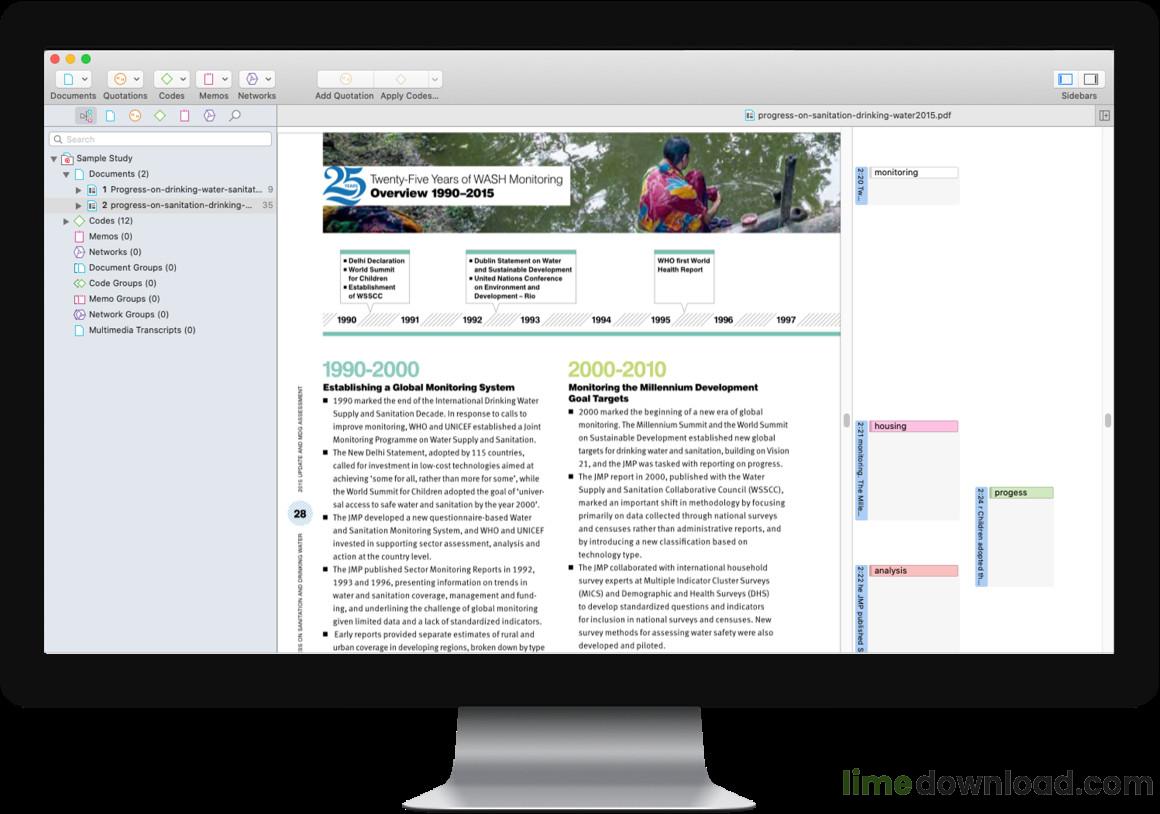
Task: Expand document 1 Progress-on-drinking-water node
Action: [78, 190]
